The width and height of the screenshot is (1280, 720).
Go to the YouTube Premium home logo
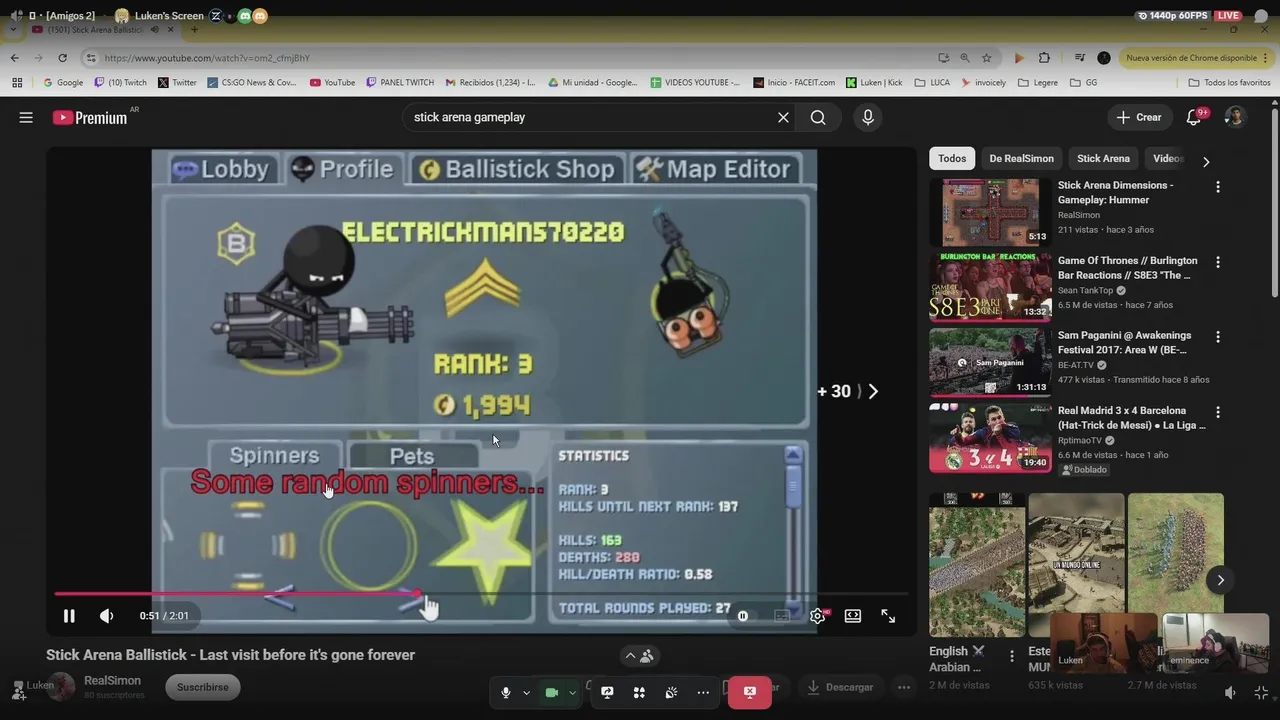point(91,117)
